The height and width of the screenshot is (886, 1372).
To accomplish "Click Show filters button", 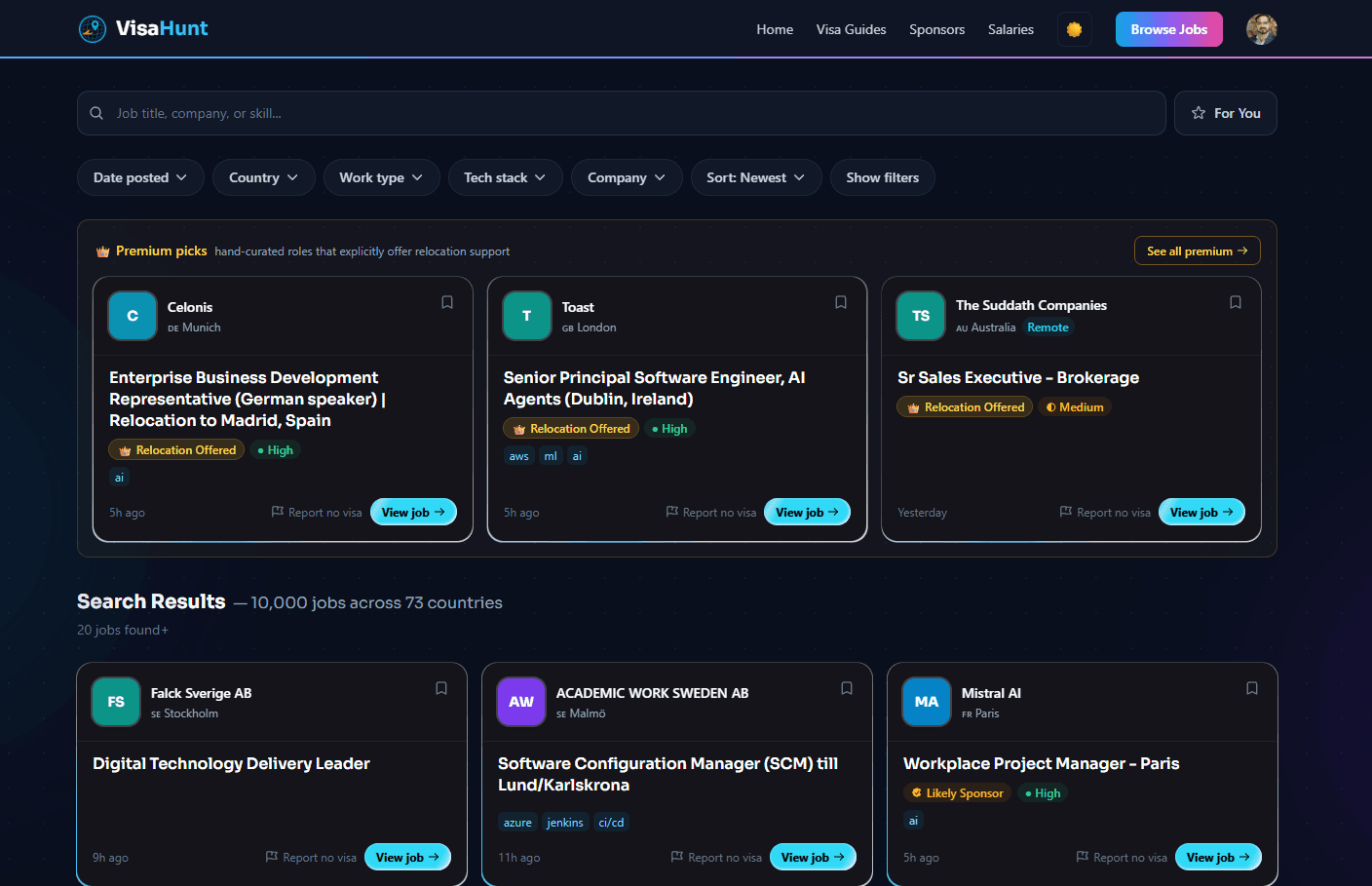I will [883, 177].
